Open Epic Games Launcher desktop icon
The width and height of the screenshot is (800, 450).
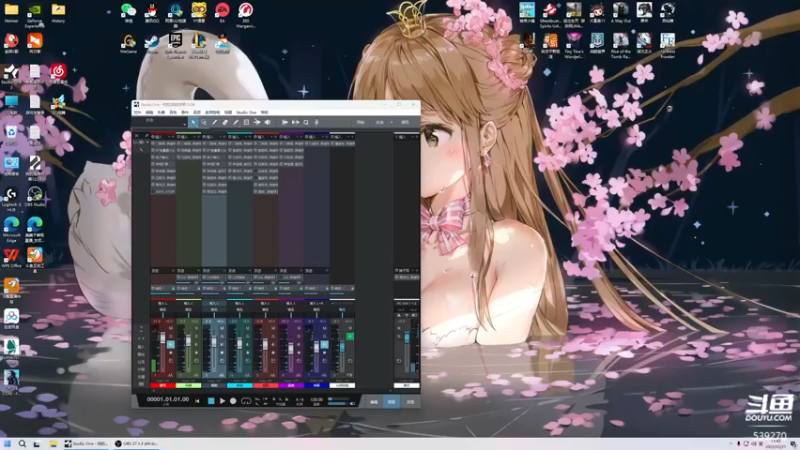point(175,45)
